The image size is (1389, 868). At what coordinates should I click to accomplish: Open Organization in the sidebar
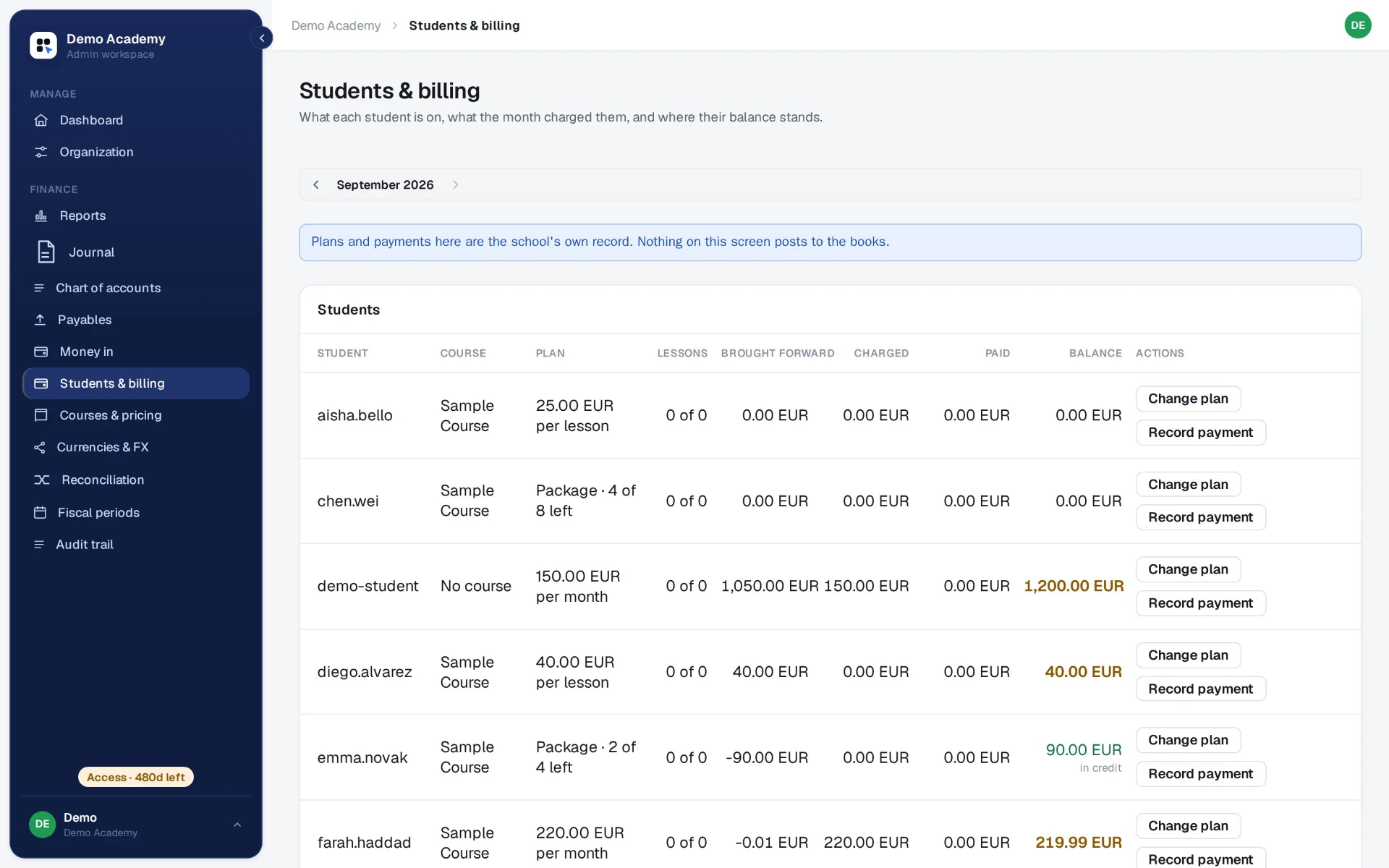(136, 152)
